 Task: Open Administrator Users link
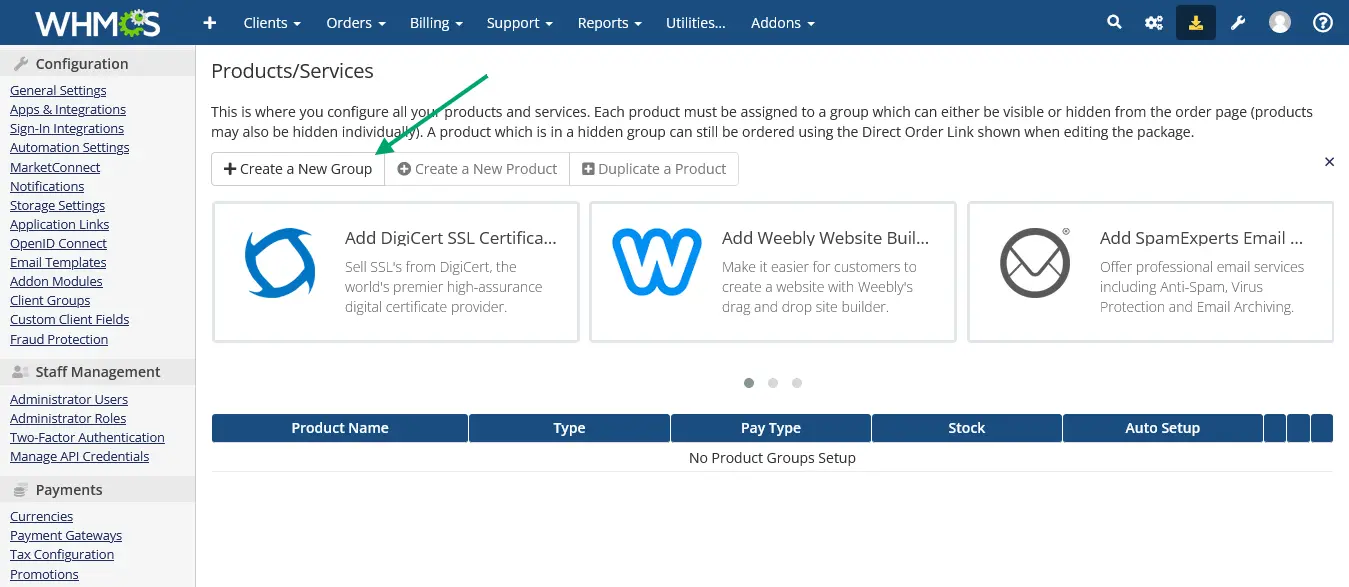point(69,399)
